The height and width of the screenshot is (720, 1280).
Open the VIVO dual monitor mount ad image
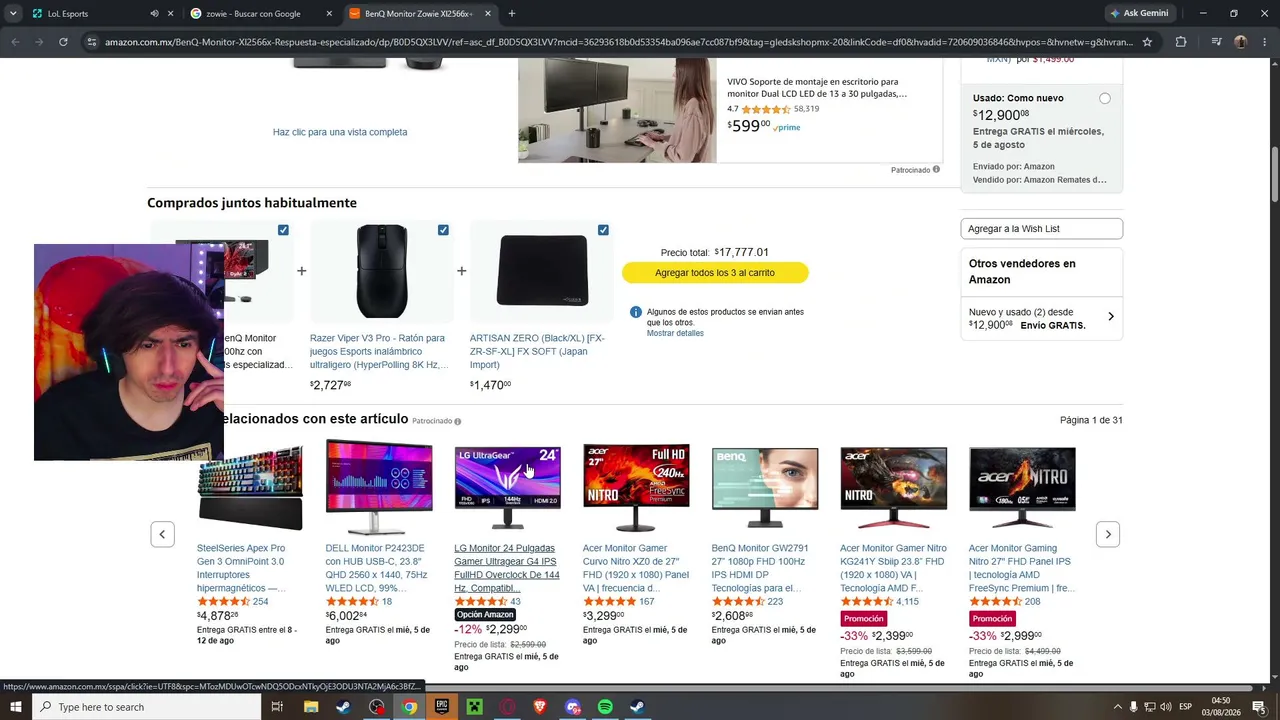pos(617,110)
